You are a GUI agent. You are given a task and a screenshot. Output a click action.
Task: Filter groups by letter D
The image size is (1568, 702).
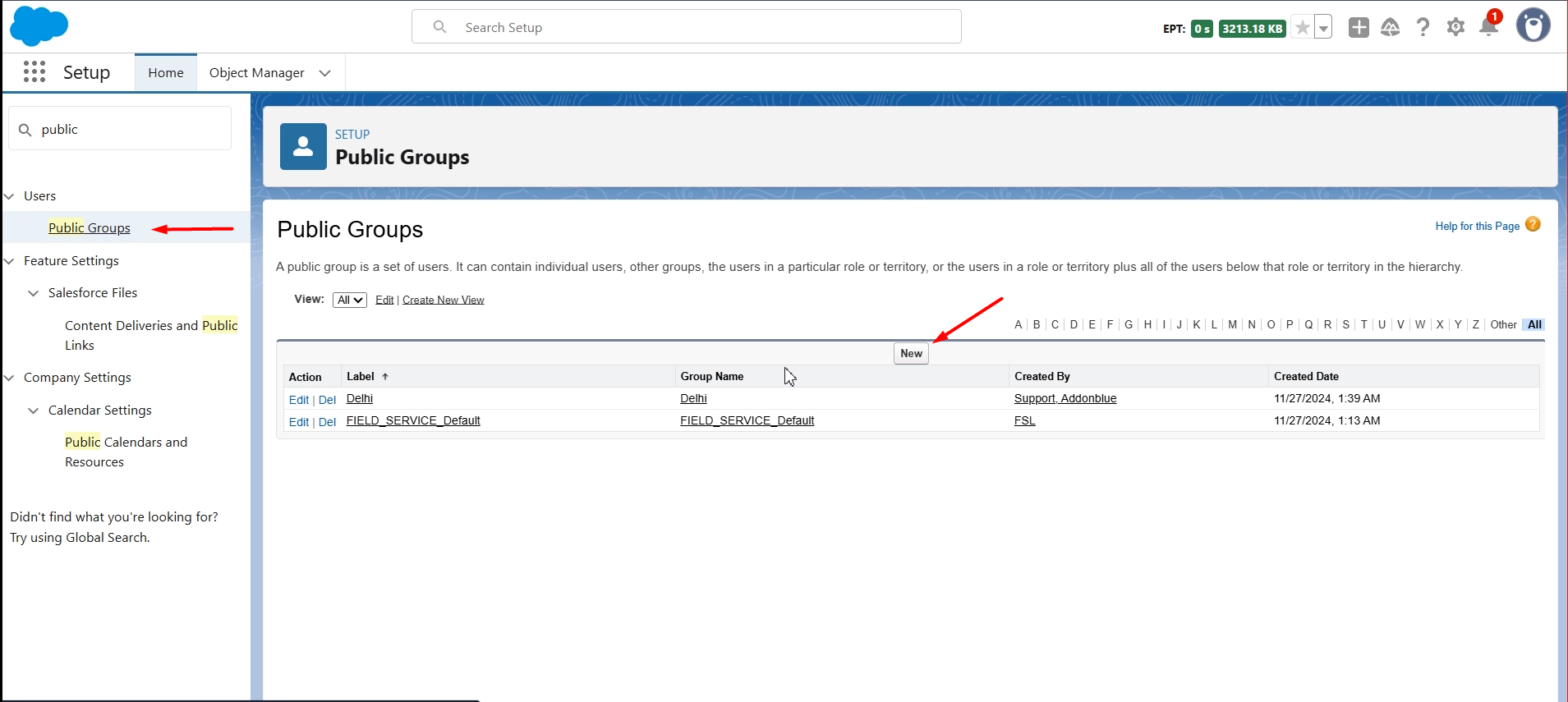click(x=1074, y=324)
